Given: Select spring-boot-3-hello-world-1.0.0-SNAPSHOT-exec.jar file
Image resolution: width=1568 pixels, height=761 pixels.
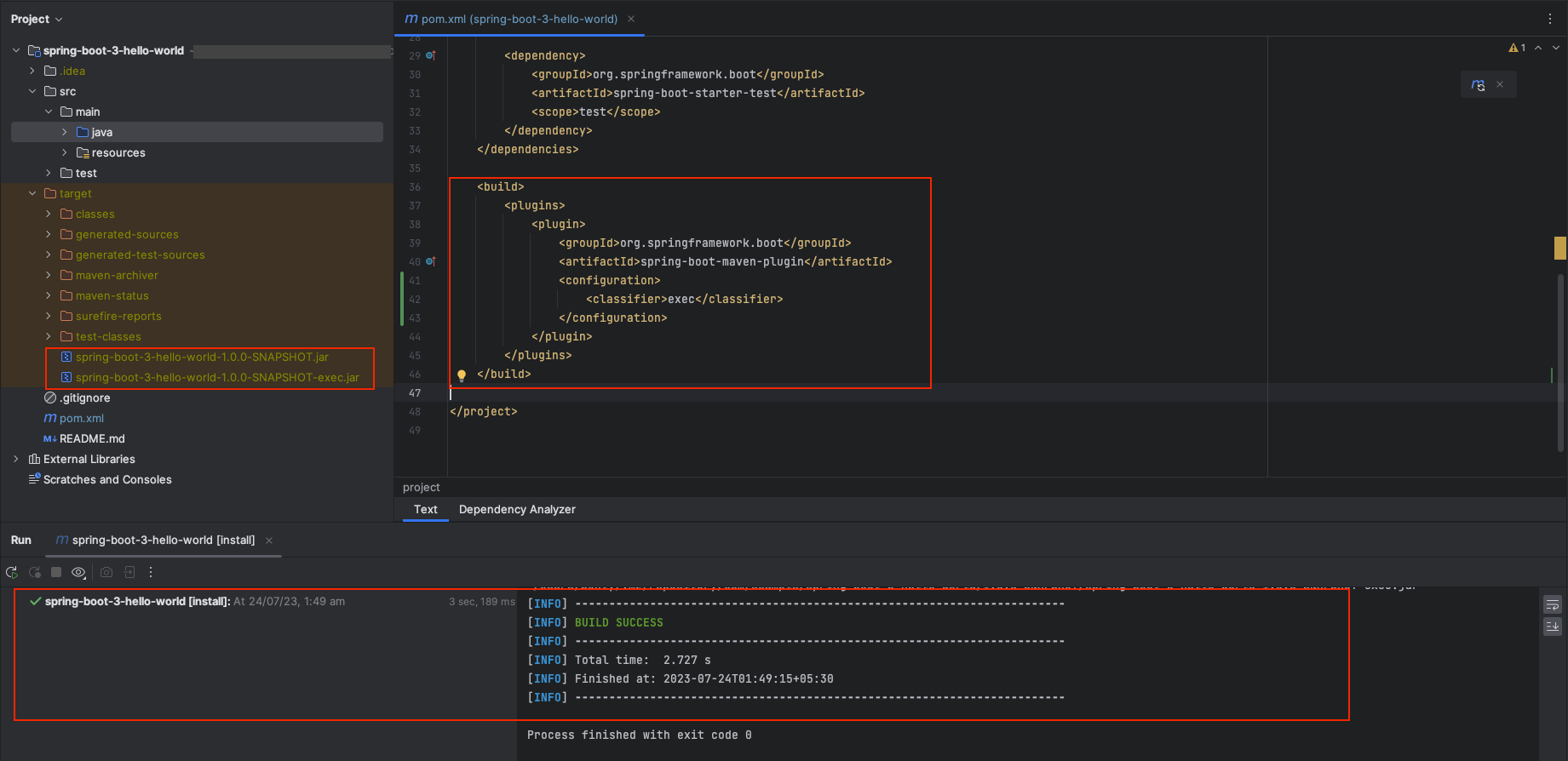Looking at the screenshot, I should [217, 377].
